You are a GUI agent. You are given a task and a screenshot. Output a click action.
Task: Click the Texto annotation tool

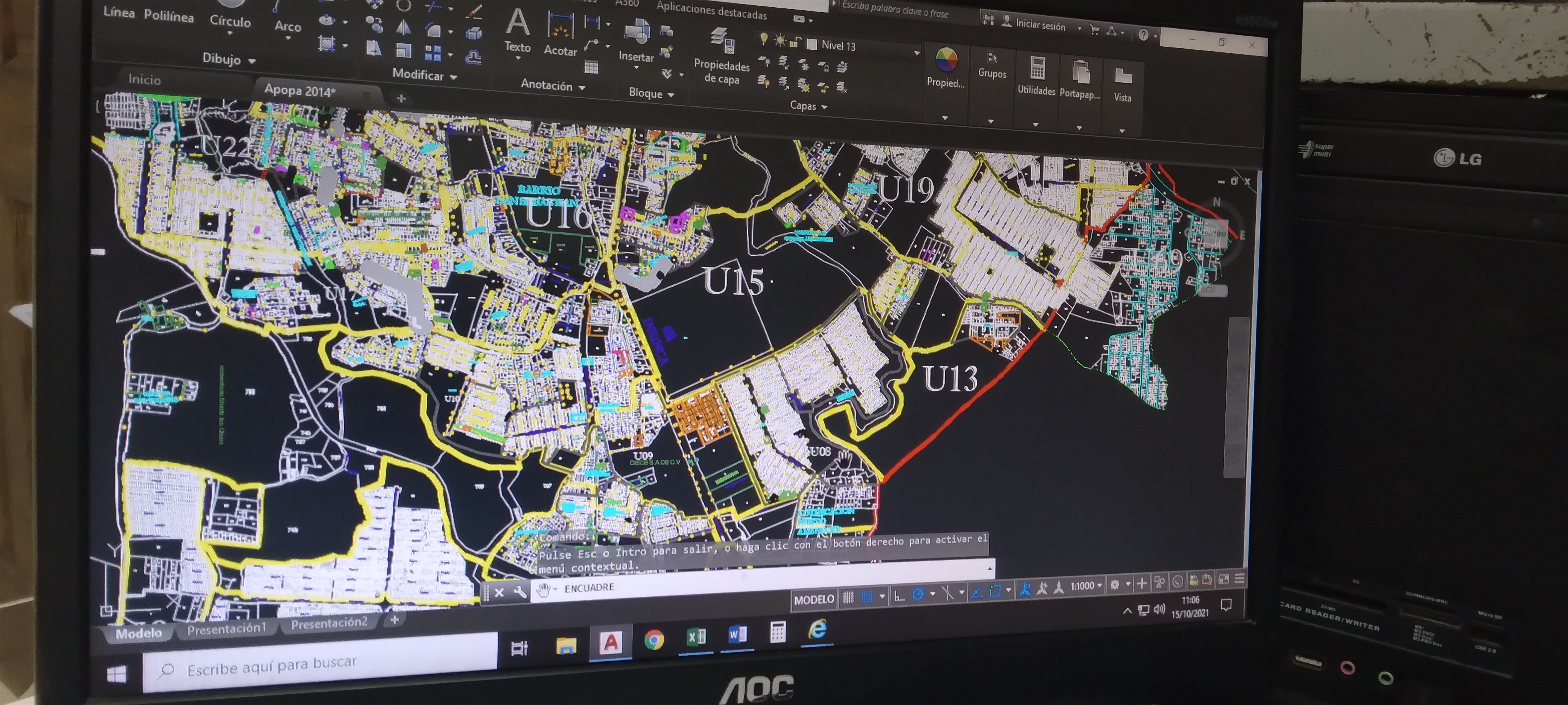click(x=518, y=31)
